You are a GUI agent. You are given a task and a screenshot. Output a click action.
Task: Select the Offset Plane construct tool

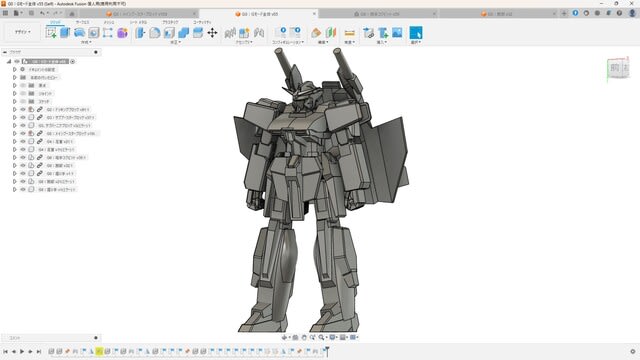click(316, 33)
